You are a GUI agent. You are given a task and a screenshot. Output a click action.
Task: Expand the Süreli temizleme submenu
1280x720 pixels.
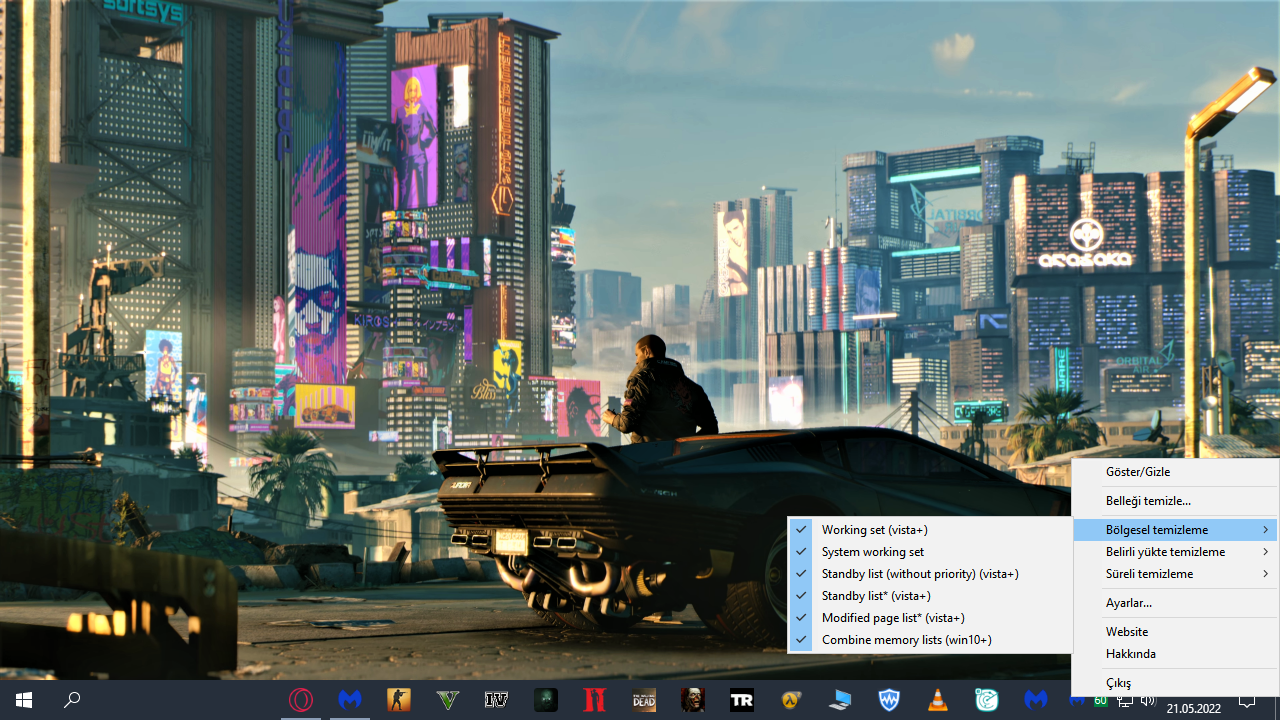point(1175,574)
